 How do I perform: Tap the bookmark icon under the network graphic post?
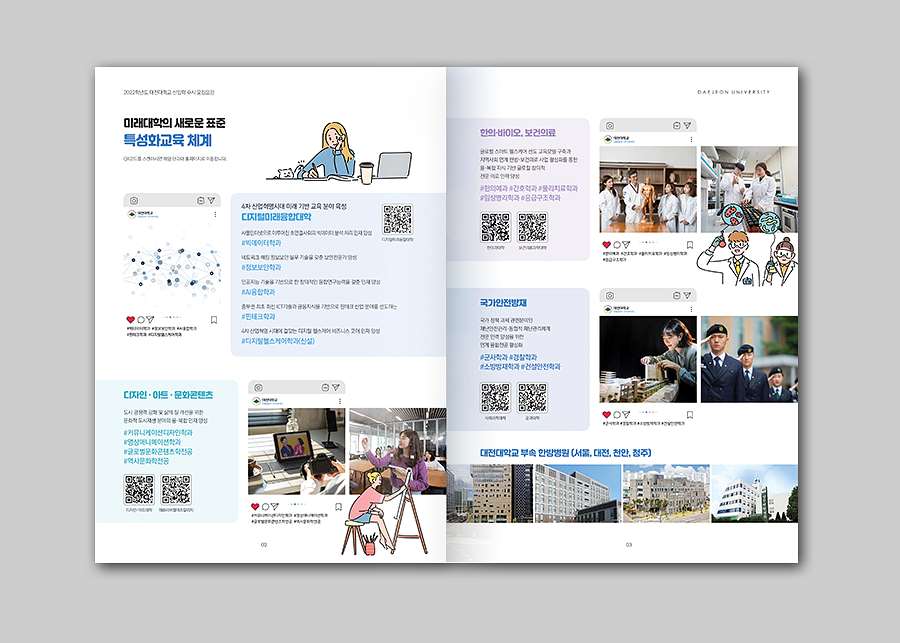pos(214,320)
